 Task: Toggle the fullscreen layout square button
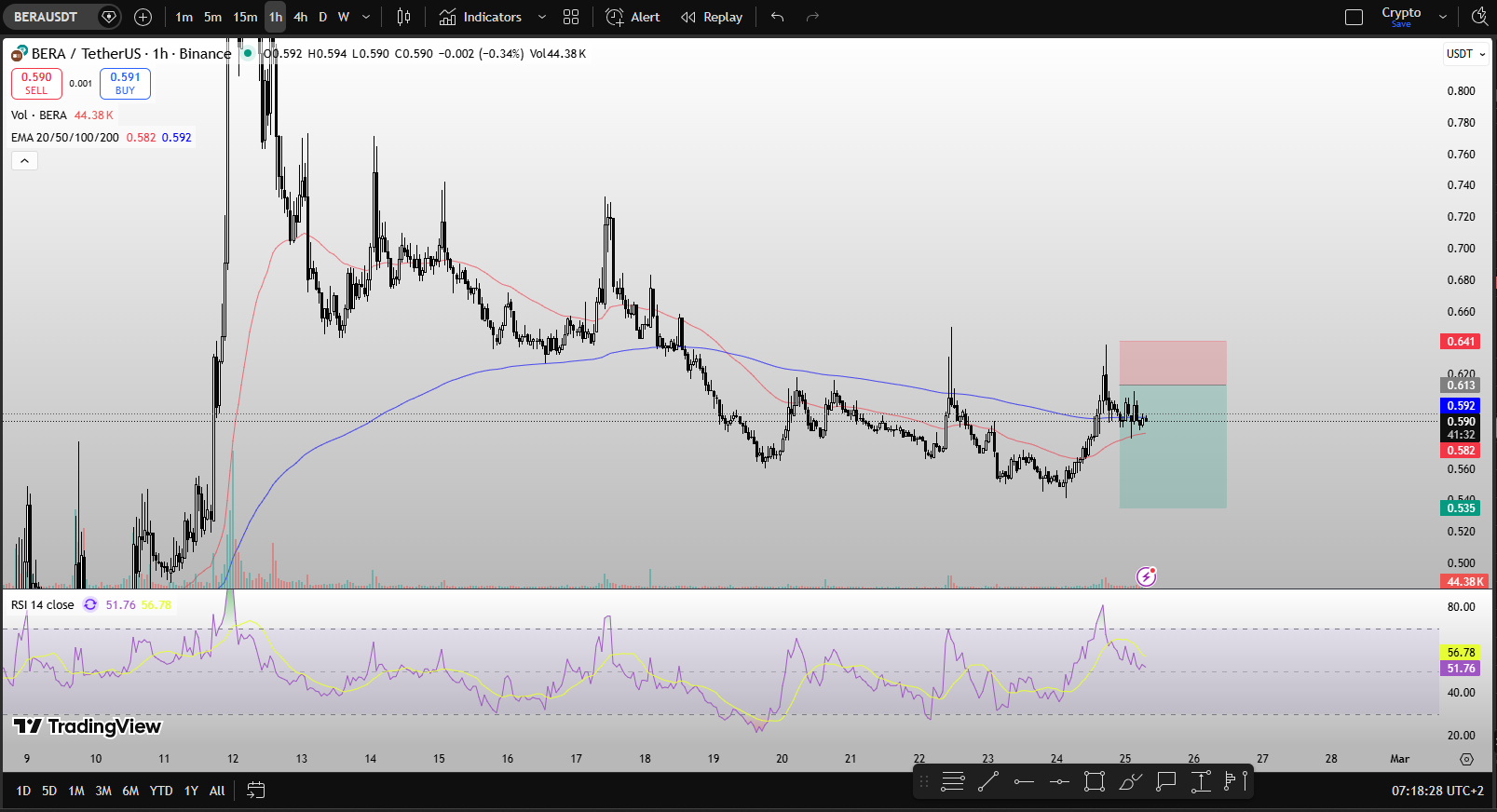(x=1354, y=17)
